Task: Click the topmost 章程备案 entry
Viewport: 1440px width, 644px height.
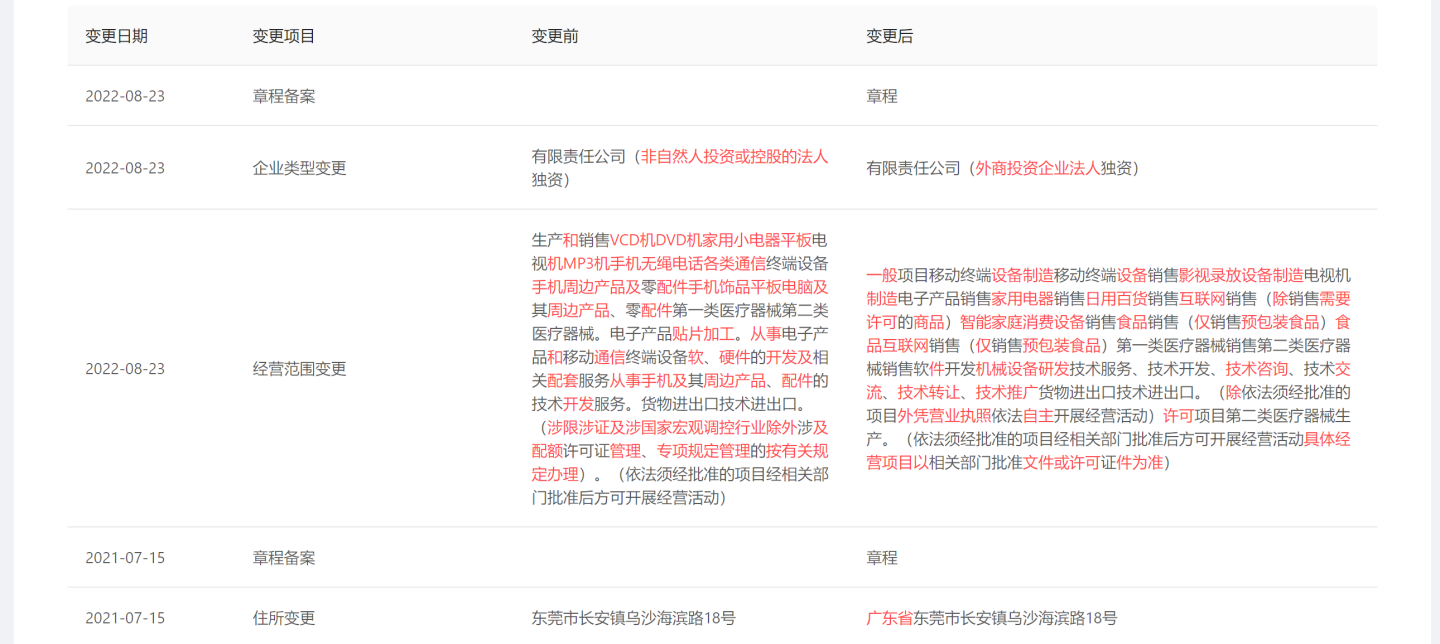Action: pos(283,96)
